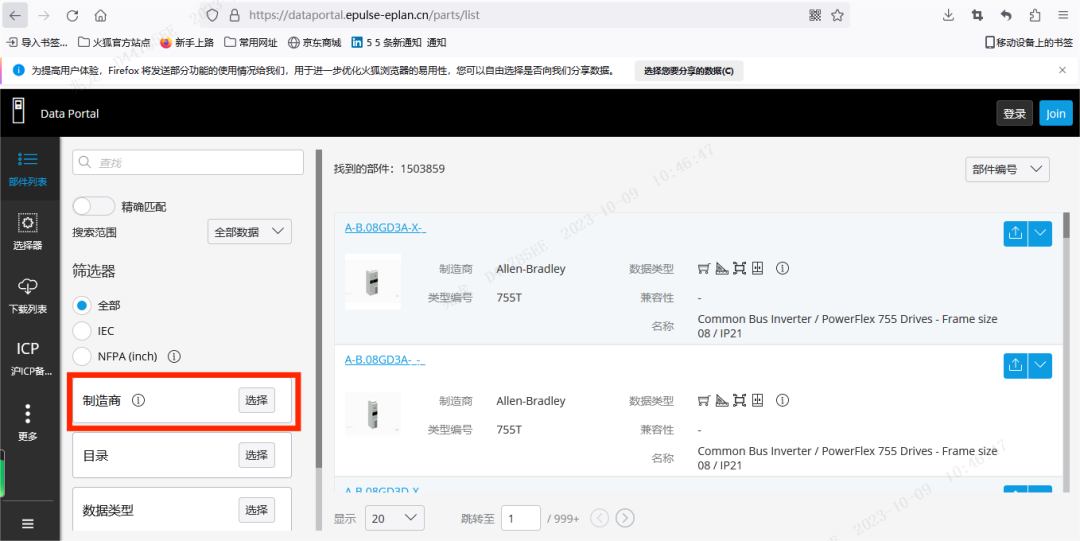Click the 登录 login button
Viewport: 1080px width, 541px height.
(1014, 114)
